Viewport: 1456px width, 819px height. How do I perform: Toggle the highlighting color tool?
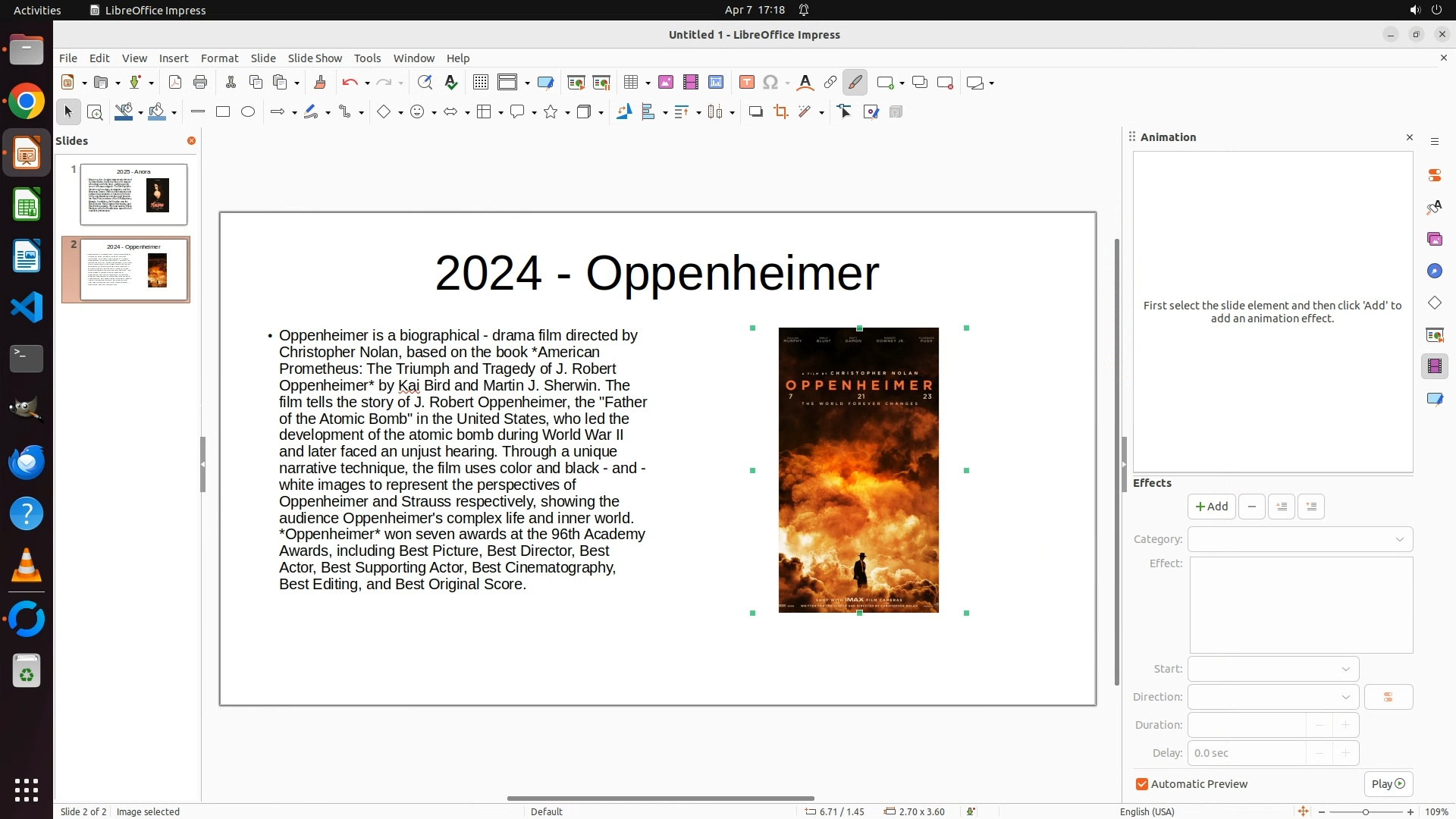[x=855, y=83]
